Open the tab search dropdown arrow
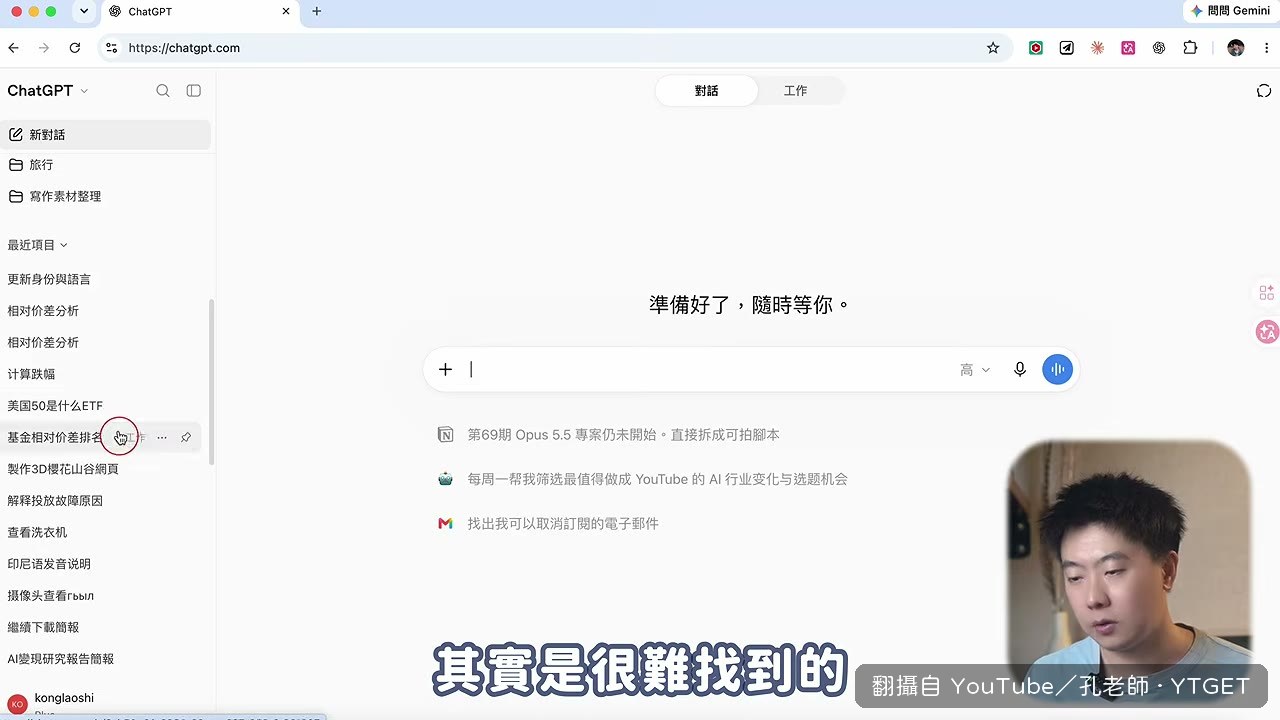The width and height of the screenshot is (1280, 720). (x=84, y=11)
